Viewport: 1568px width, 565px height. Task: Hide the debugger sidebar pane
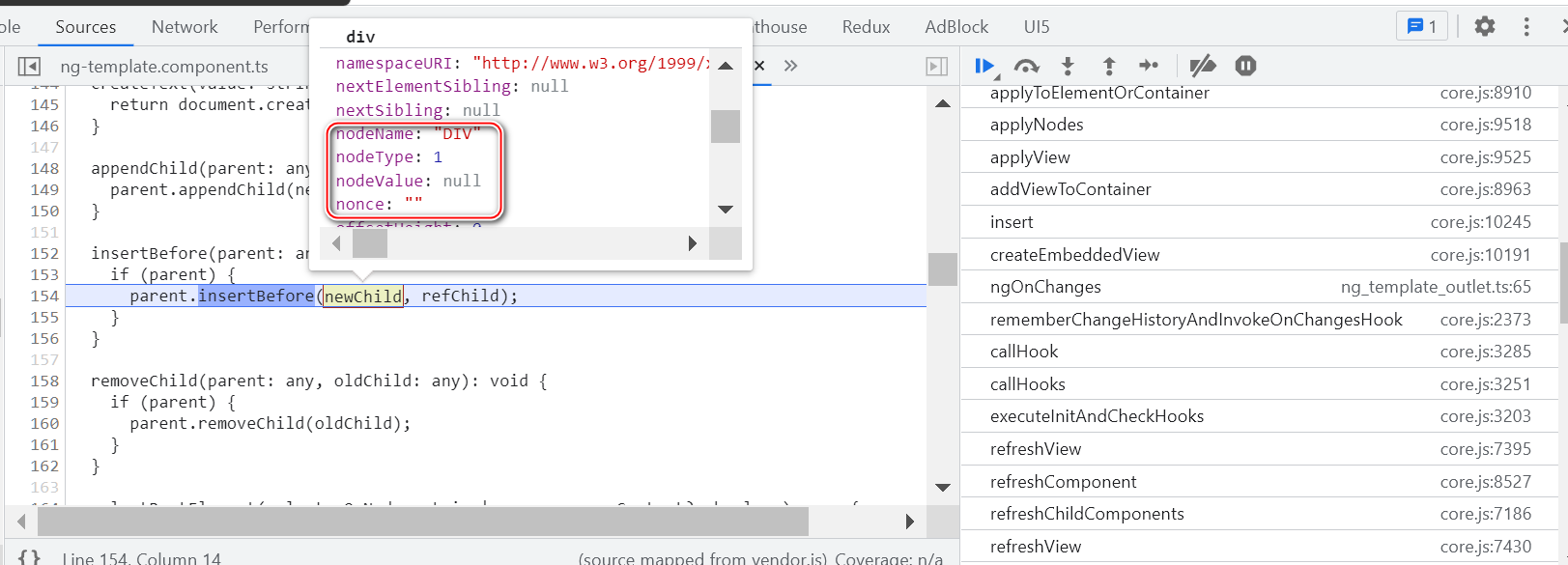pos(937,66)
